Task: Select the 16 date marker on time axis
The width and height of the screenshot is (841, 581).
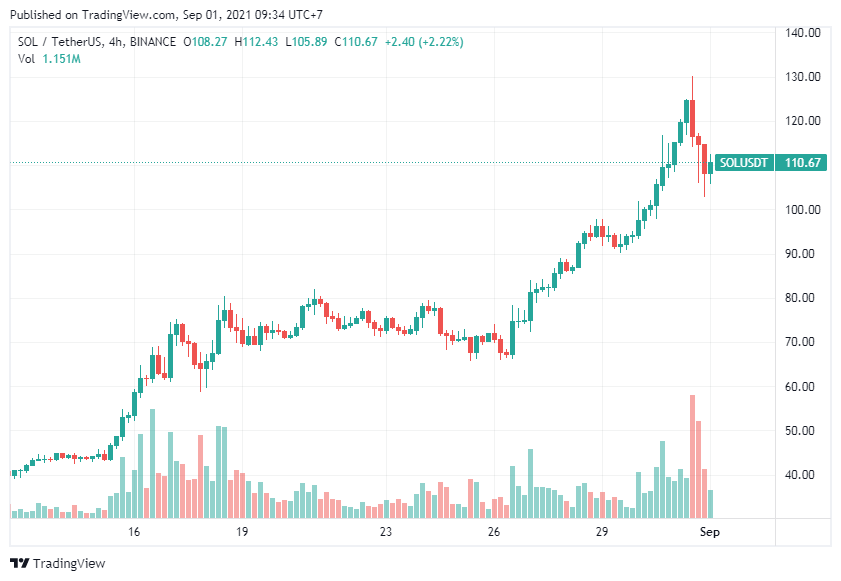Action: click(135, 533)
